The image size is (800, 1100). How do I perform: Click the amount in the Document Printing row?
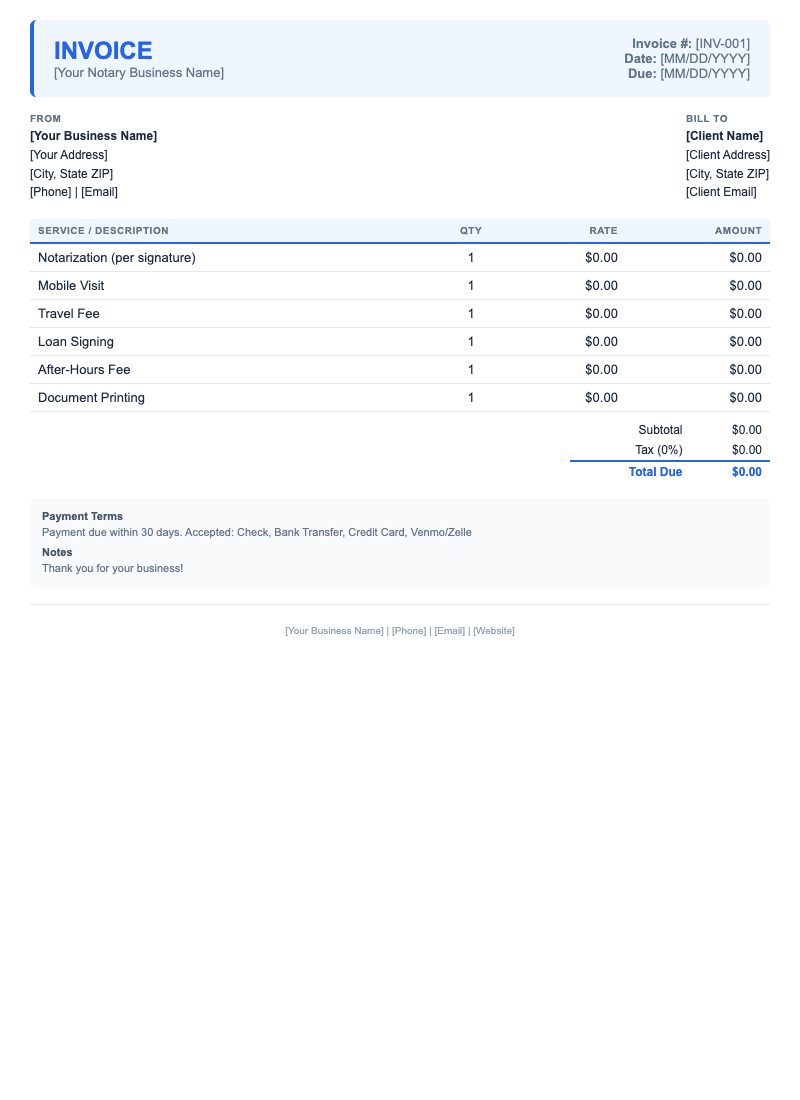(x=745, y=398)
